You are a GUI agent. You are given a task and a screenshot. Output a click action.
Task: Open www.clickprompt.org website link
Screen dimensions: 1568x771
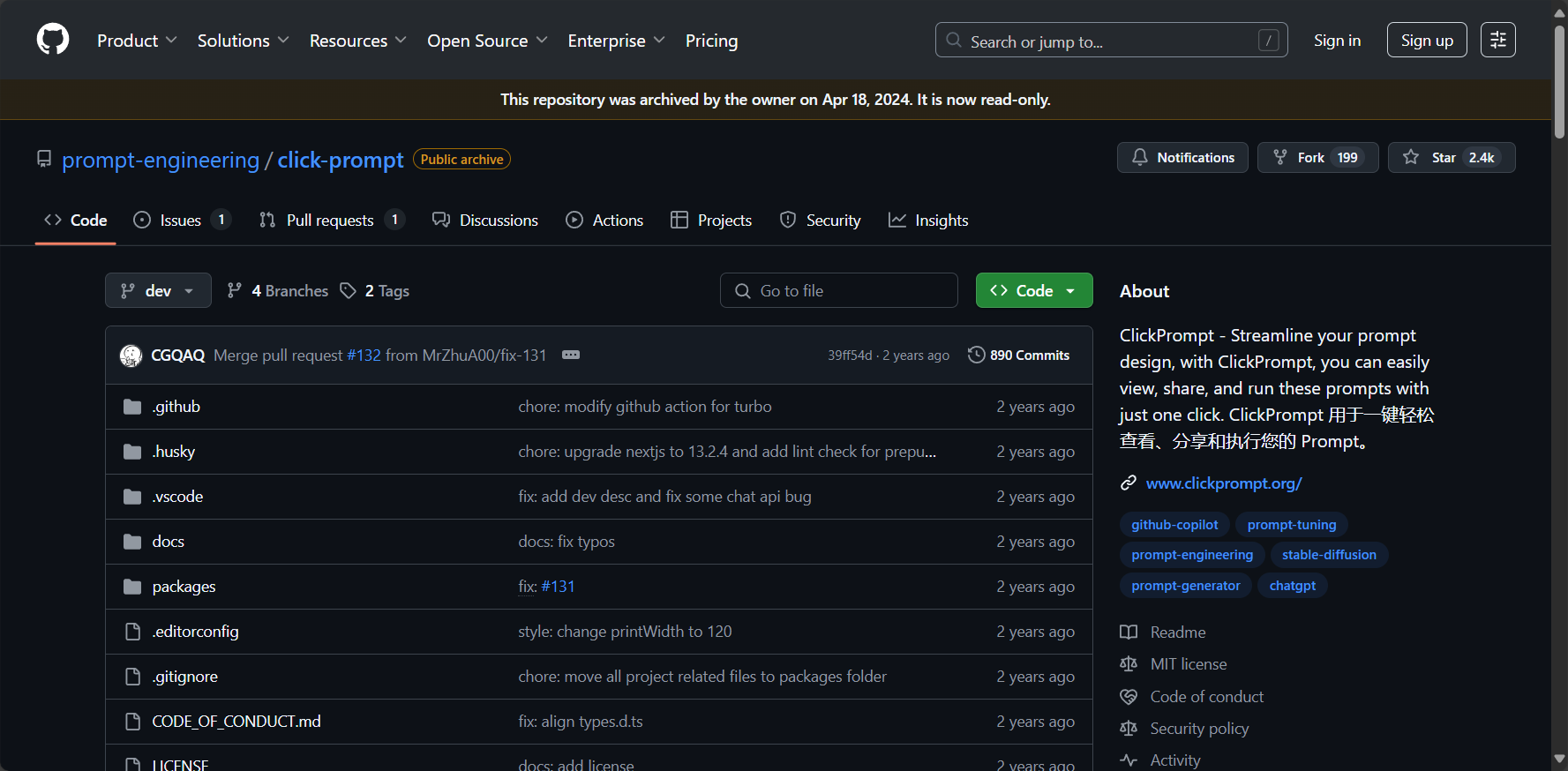[1224, 483]
